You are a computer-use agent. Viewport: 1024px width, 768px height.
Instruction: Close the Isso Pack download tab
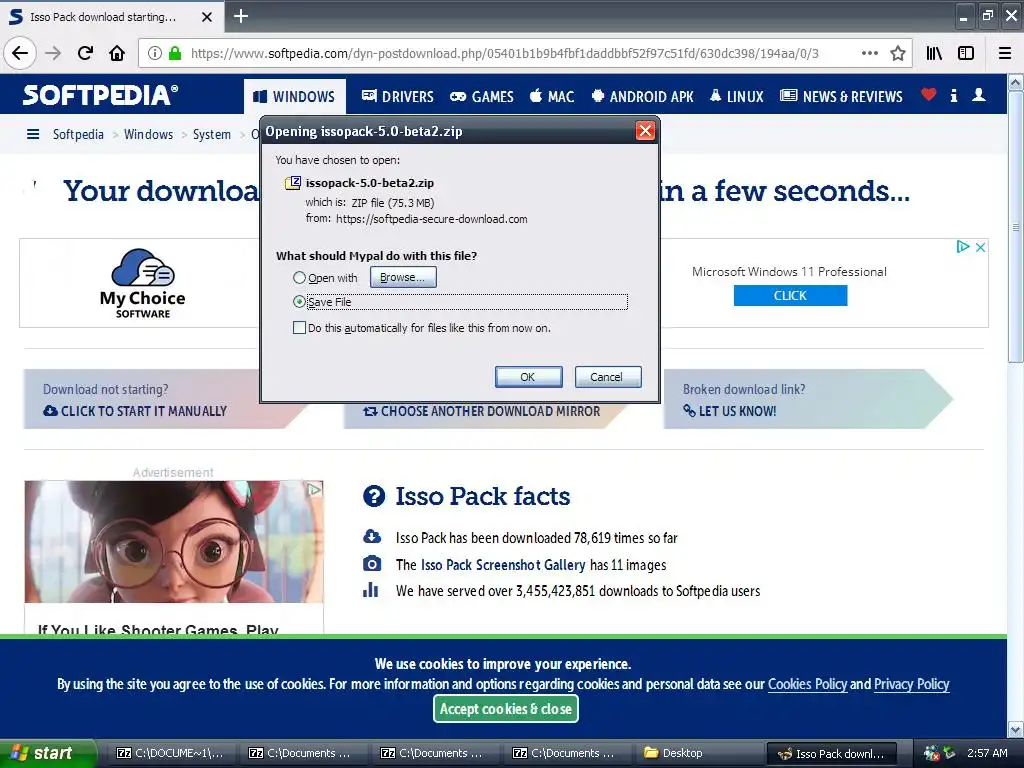tap(207, 17)
